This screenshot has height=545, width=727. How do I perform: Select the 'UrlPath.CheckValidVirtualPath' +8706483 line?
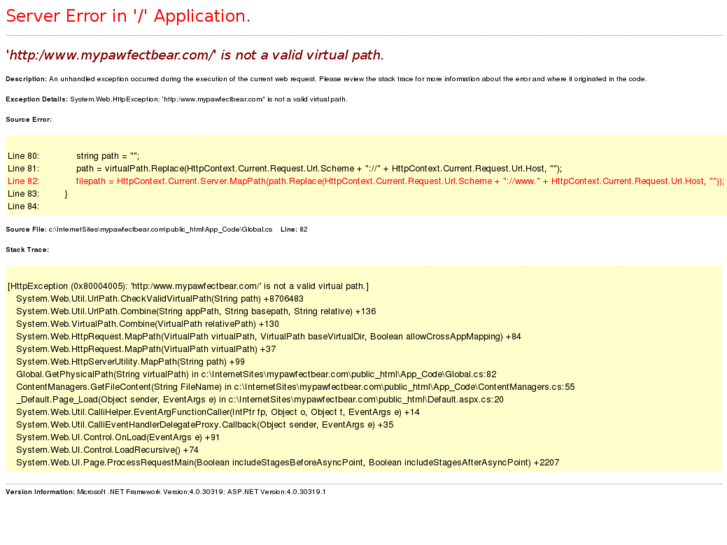tap(160, 299)
